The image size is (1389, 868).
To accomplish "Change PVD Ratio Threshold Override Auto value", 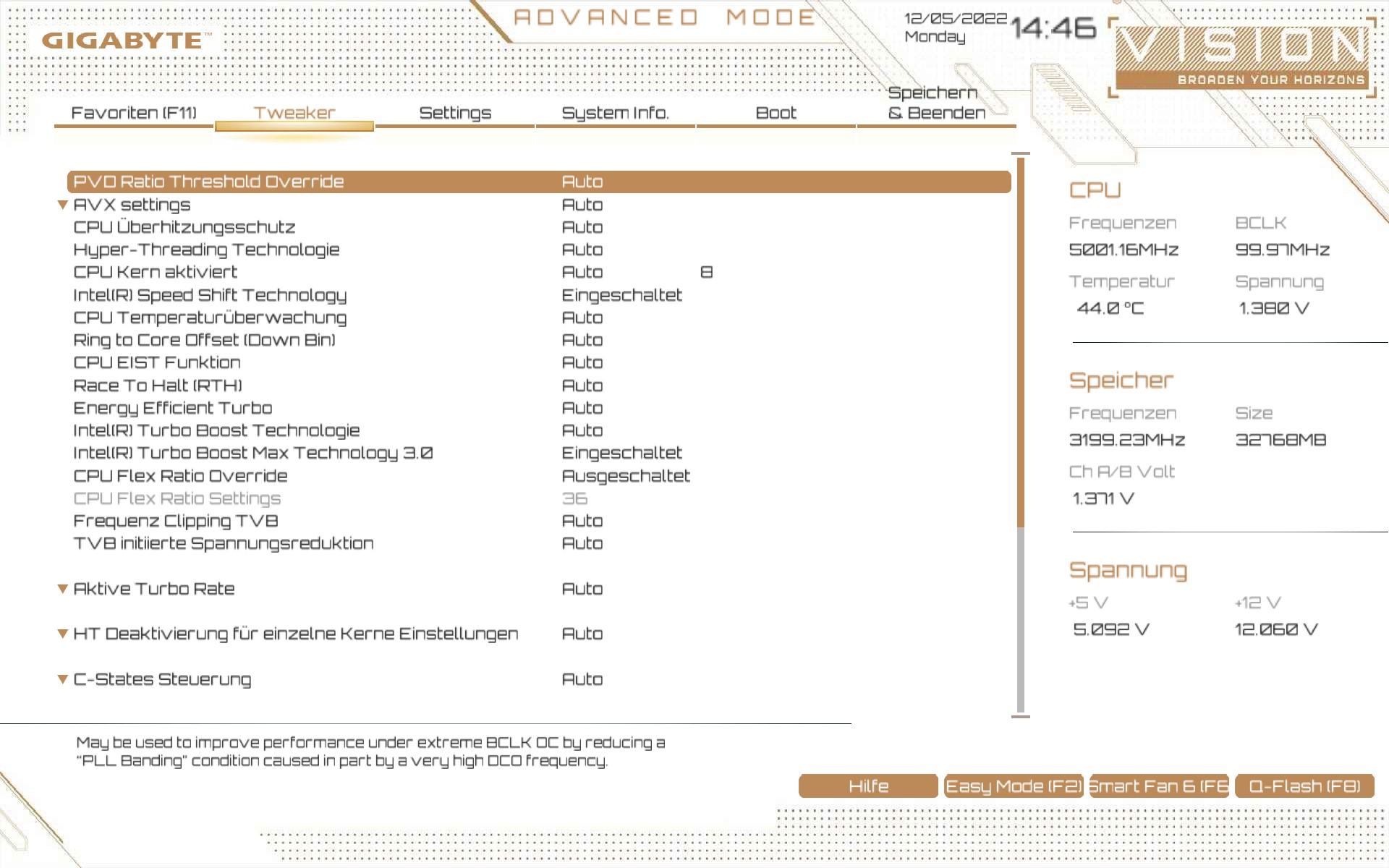I will [582, 182].
